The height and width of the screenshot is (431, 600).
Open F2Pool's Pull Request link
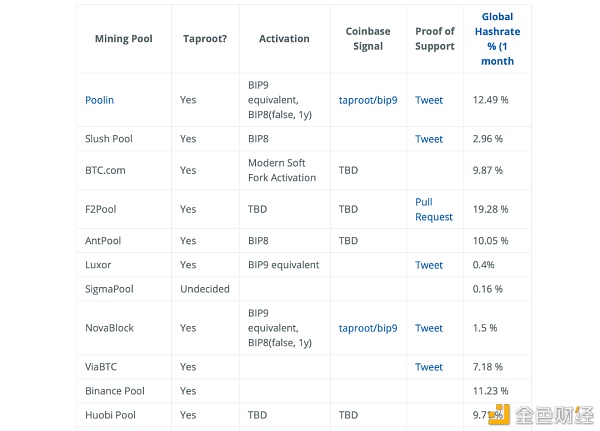[434, 209]
